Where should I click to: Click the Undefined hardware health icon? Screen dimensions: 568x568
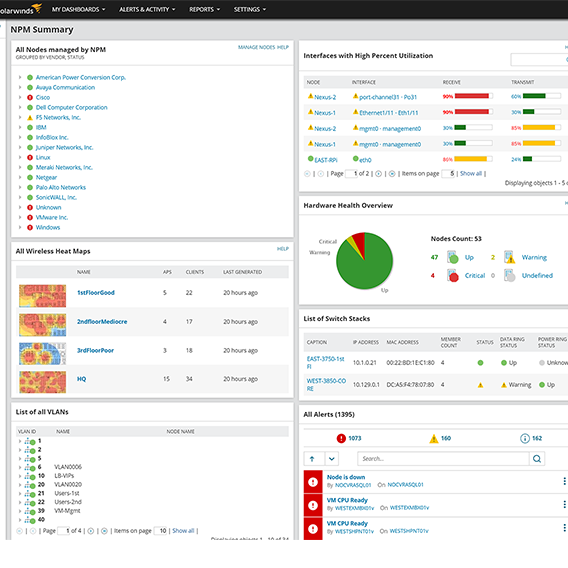[509, 275]
